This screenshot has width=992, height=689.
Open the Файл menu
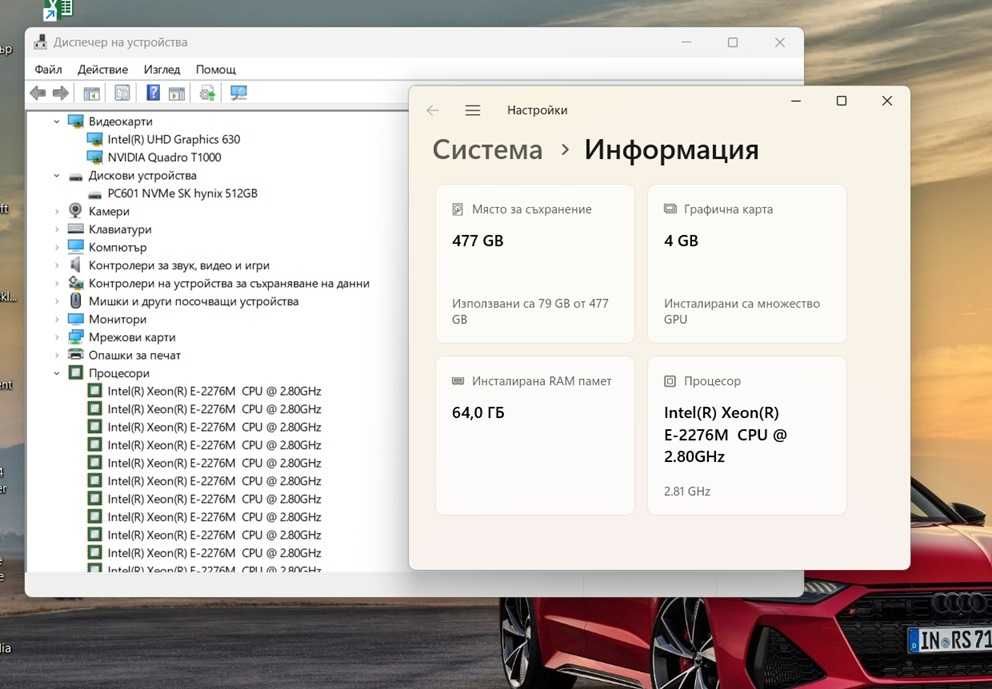coord(48,70)
